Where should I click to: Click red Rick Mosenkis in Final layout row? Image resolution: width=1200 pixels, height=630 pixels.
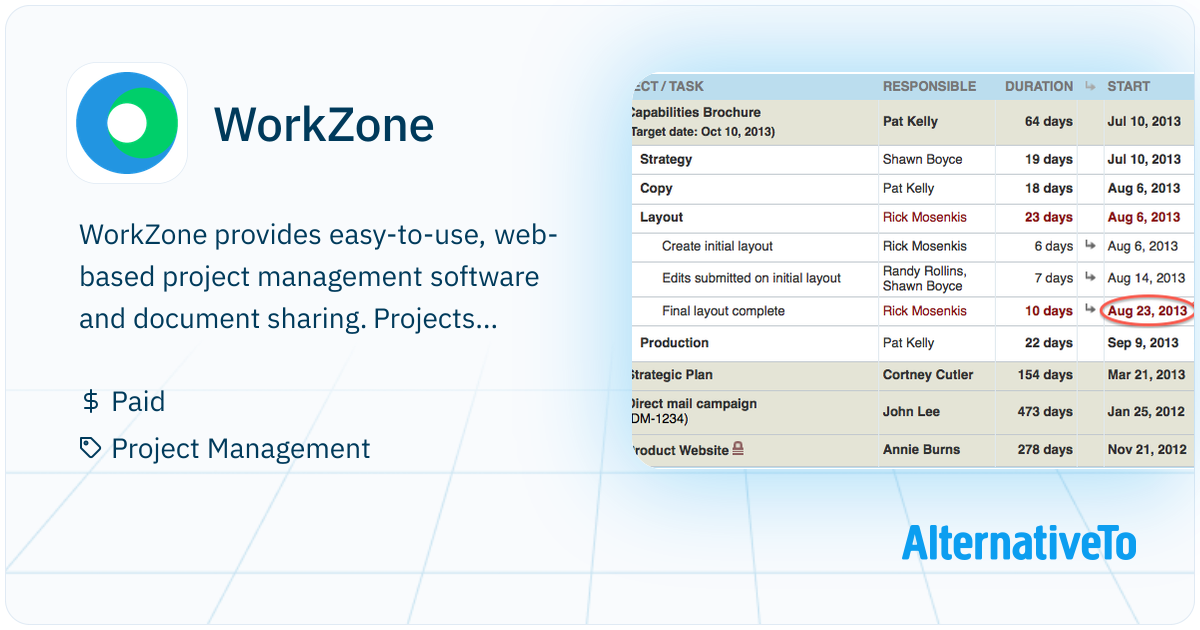(x=925, y=311)
